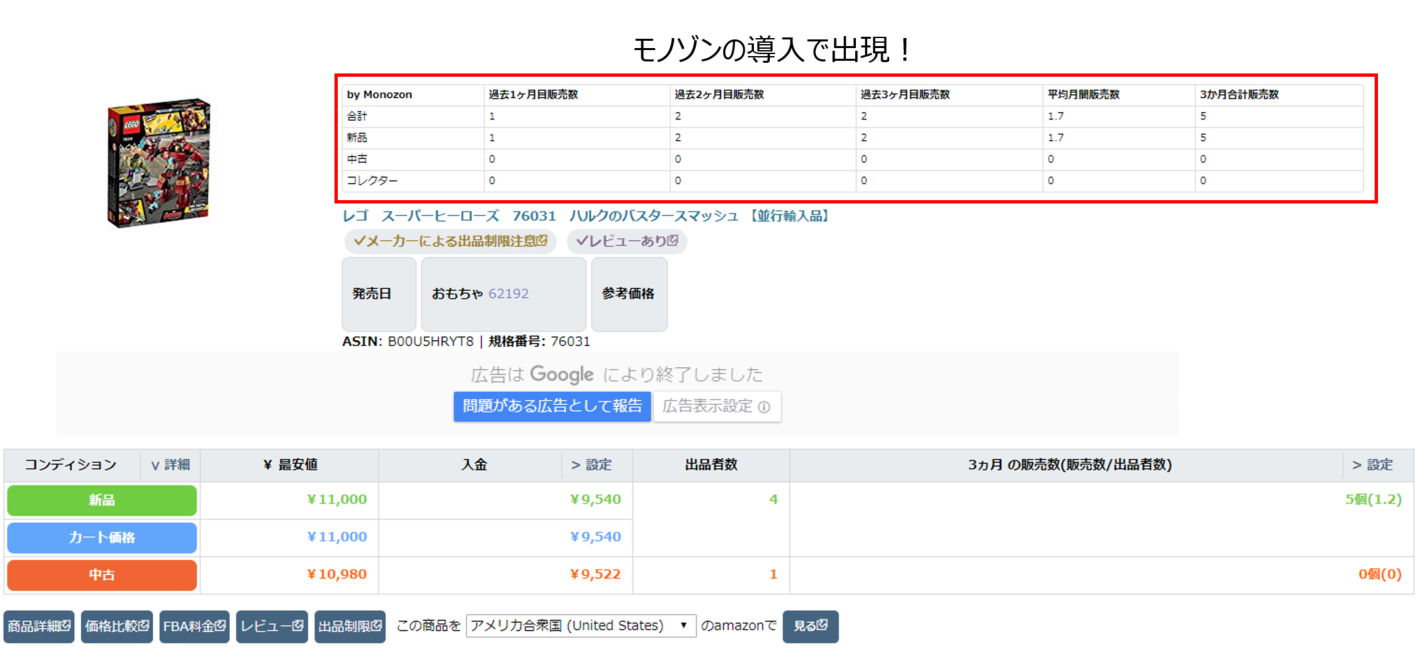Click the 商品詳細 button
The height and width of the screenshot is (666, 1424).
coord(39,626)
